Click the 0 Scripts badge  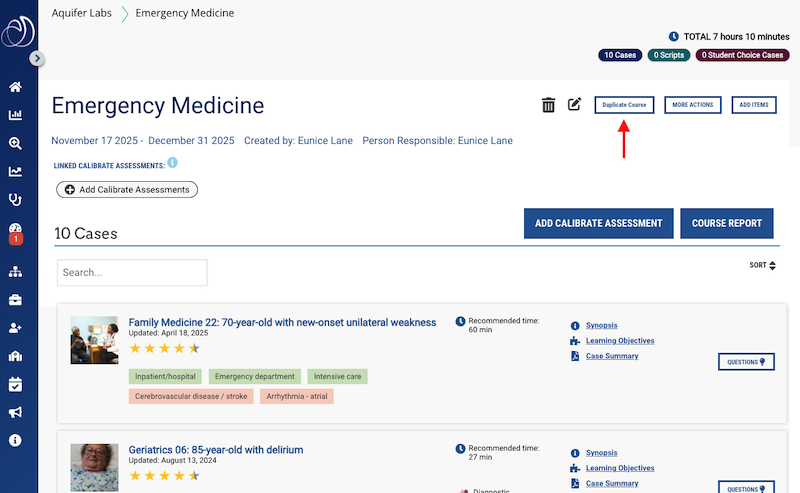669,55
